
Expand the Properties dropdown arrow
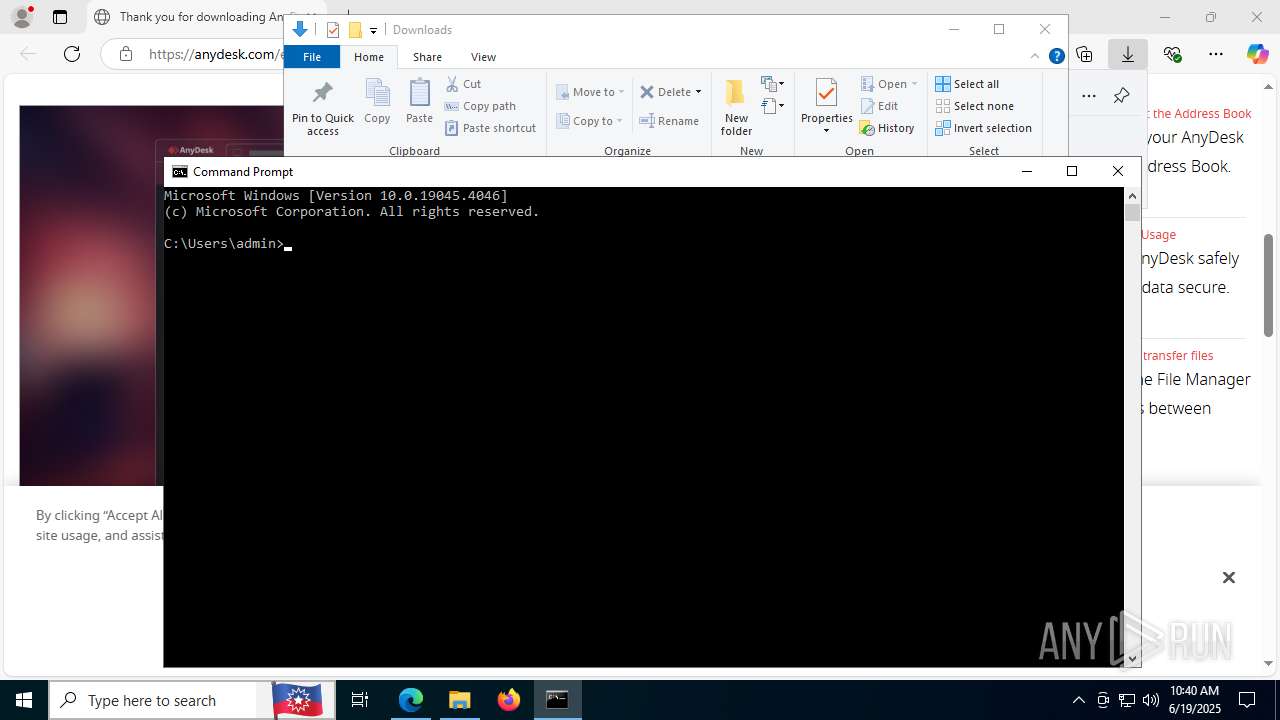point(826,131)
